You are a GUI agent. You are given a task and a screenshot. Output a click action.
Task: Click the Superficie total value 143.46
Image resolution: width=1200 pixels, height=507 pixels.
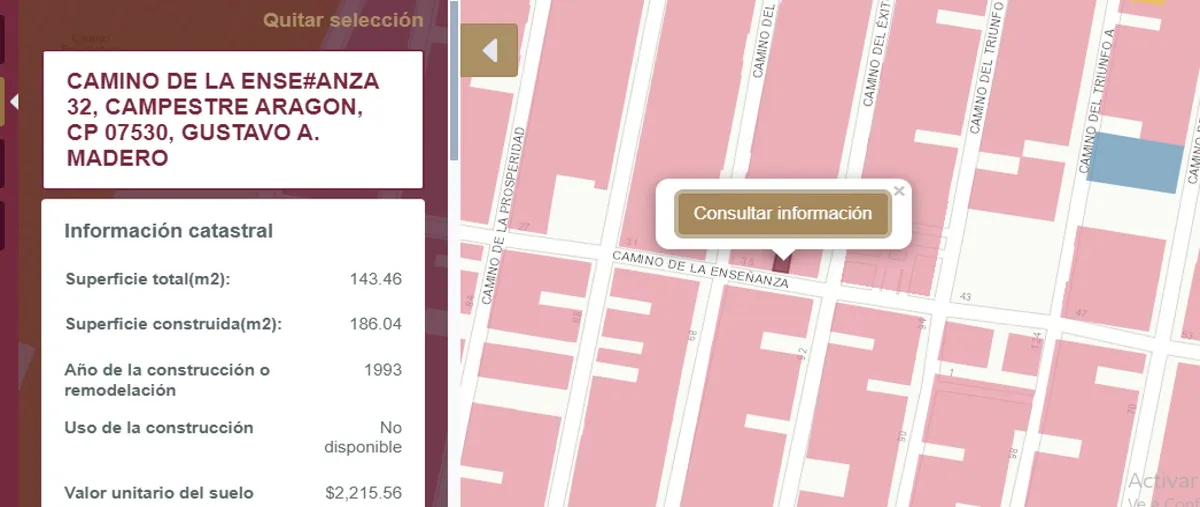pyautogui.click(x=376, y=279)
